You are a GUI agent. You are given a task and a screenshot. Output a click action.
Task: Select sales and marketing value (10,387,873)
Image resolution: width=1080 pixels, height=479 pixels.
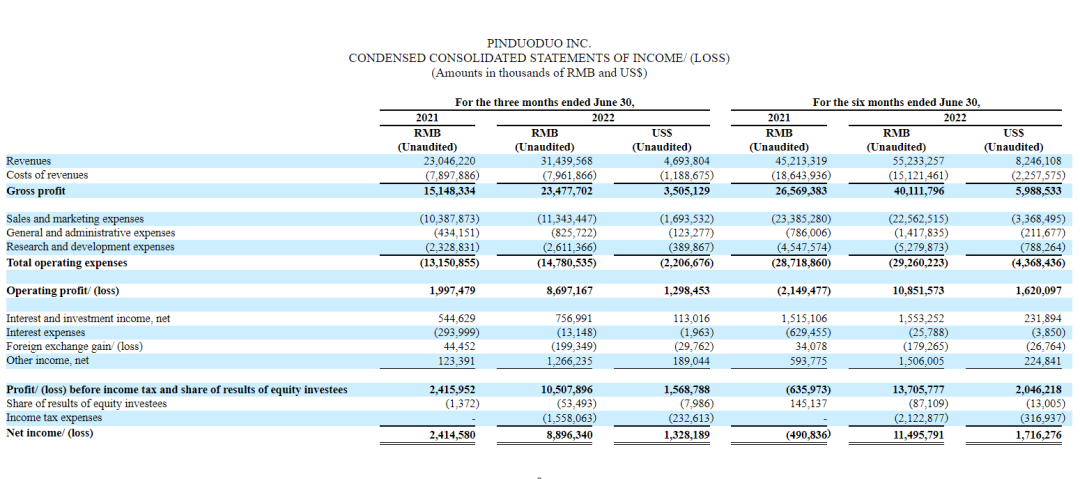click(449, 218)
